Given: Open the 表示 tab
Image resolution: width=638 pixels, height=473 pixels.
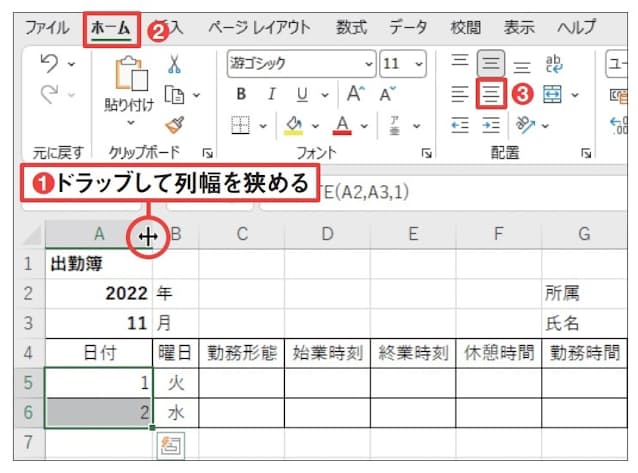Looking at the screenshot, I should tap(519, 28).
